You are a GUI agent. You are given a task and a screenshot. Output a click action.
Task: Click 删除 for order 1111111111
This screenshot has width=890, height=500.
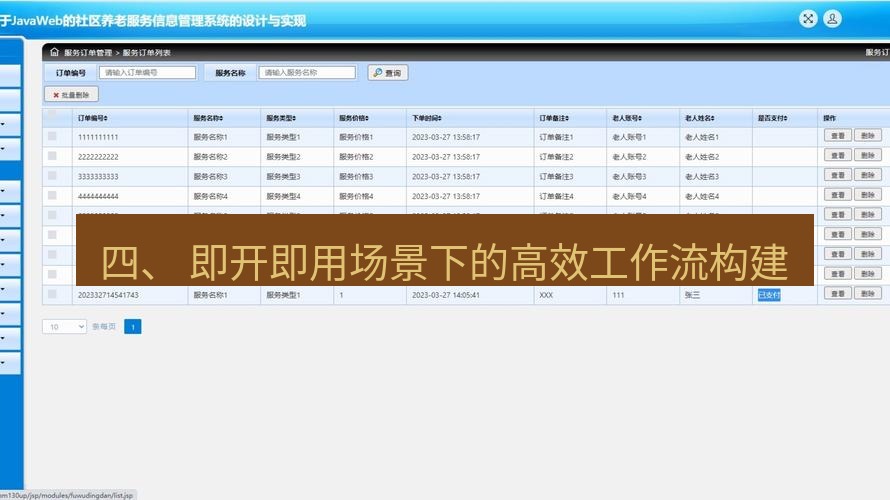click(868, 136)
